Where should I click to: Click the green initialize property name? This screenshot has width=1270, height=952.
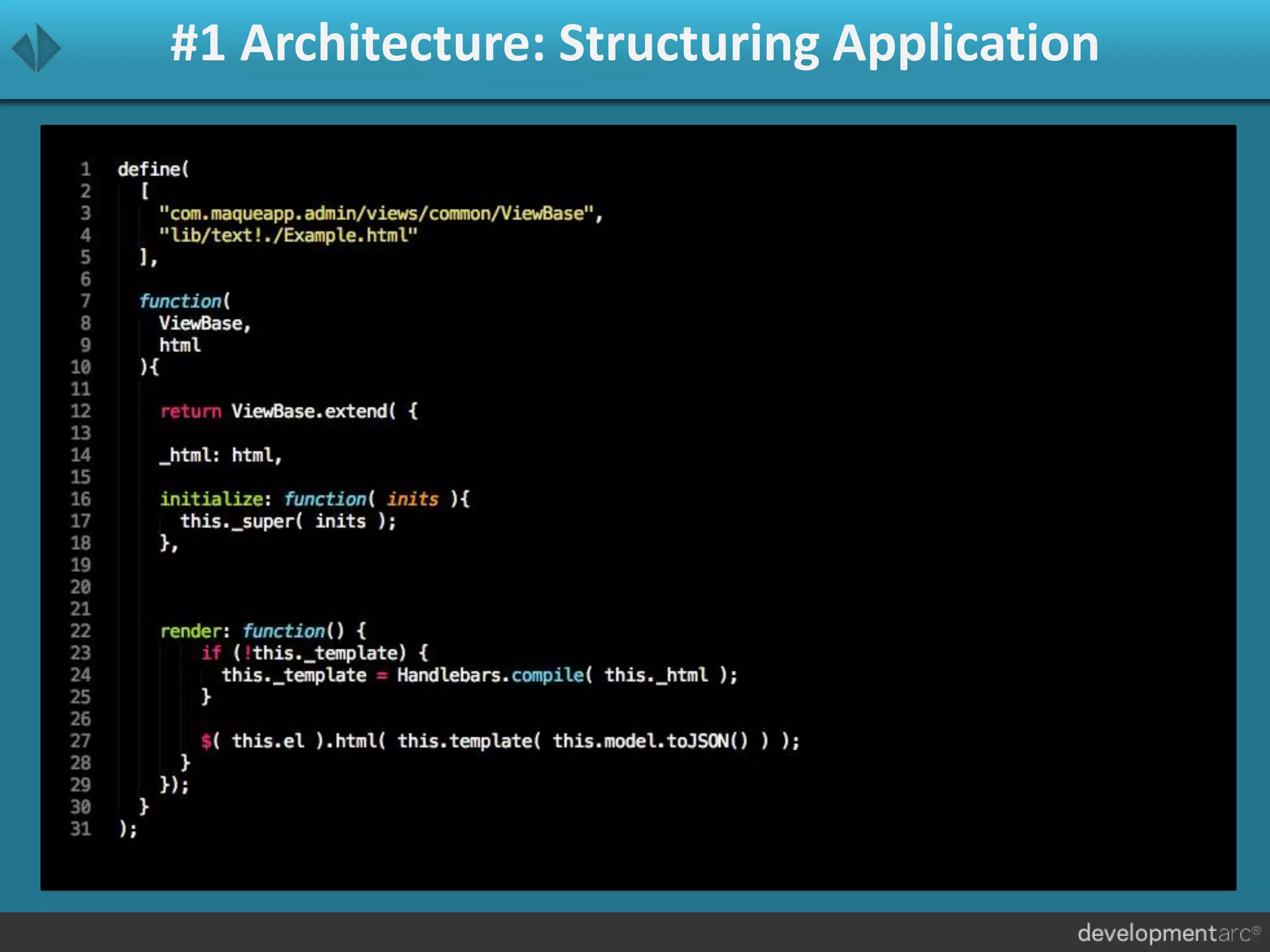211,500
